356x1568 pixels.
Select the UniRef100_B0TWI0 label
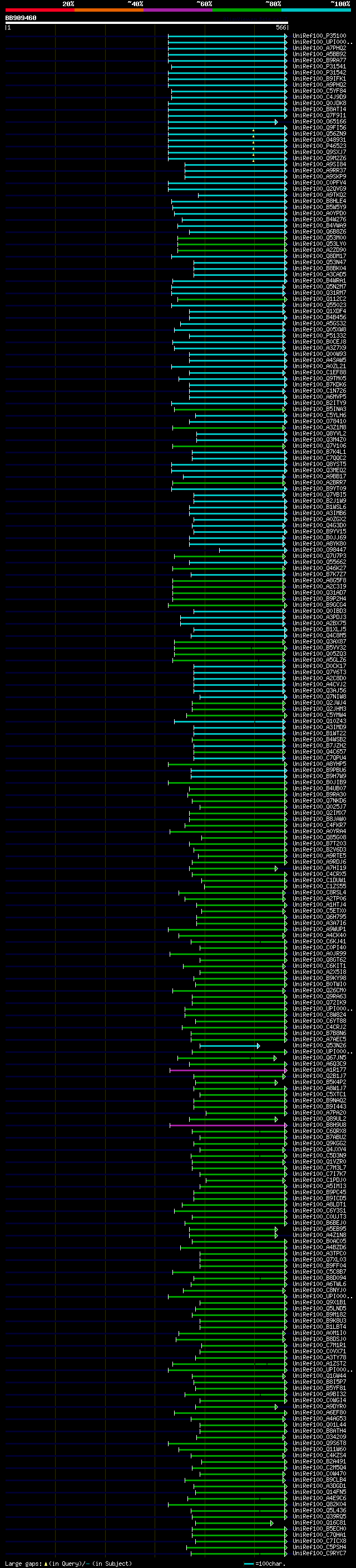click(x=319, y=985)
